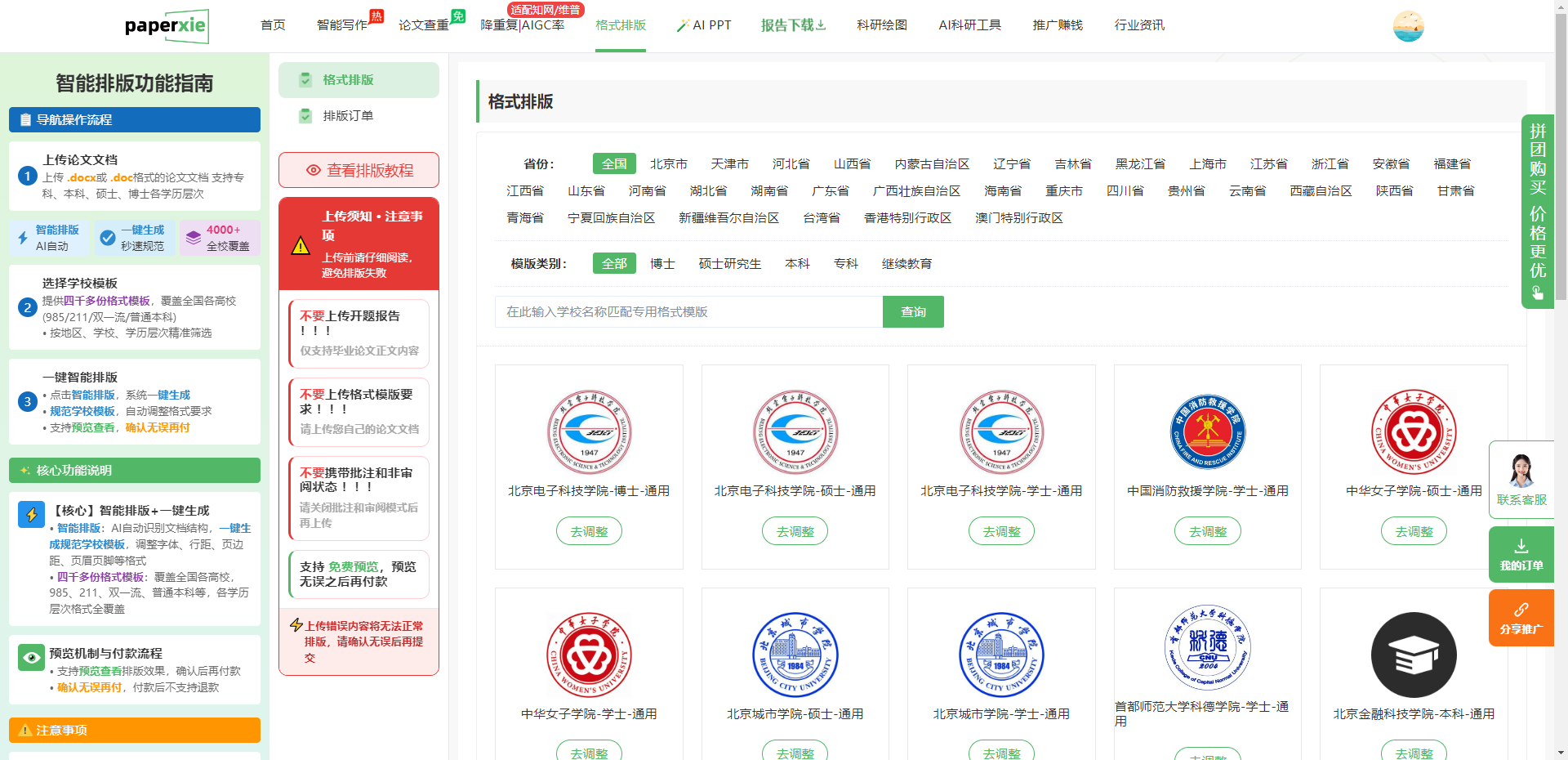Select 本科 template category
Image resolution: width=1568 pixels, height=760 pixels.
[797, 264]
